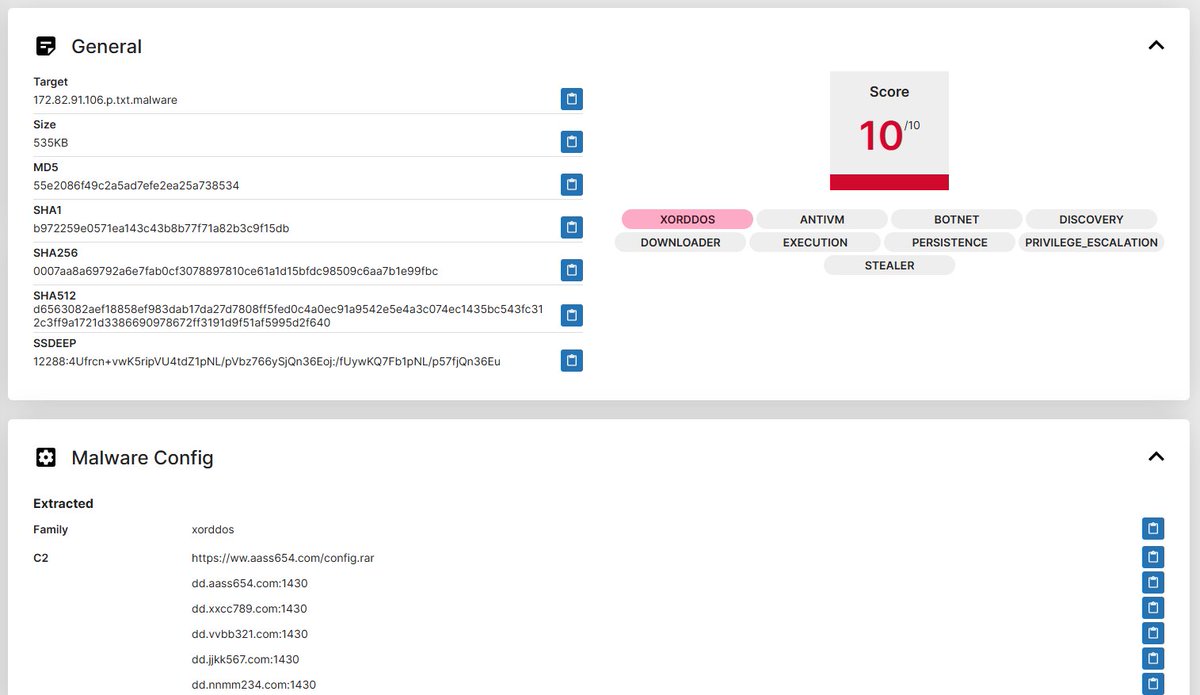Click the General section note icon

[x=45, y=46]
